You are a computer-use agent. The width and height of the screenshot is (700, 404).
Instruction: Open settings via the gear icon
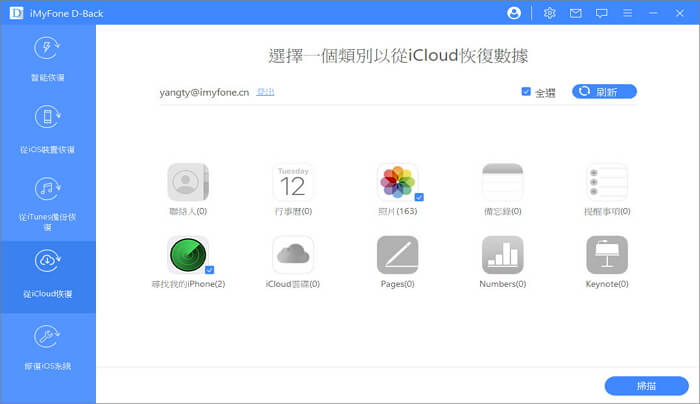click(x=550, y=13)
